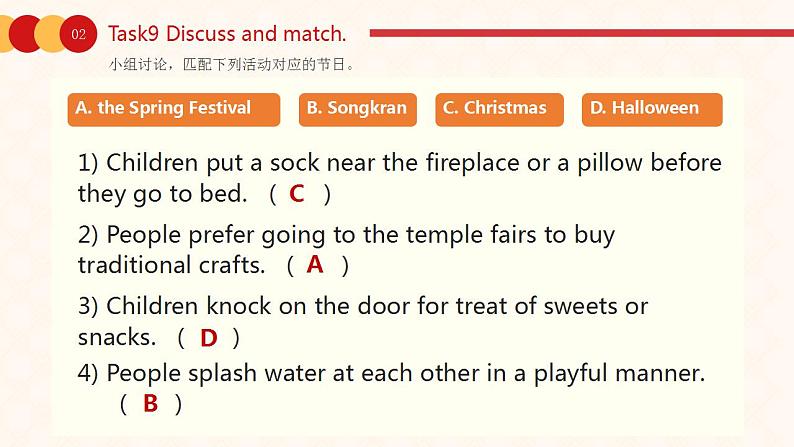Click the words "traditional crafts" in sentence two

tap(172, 265)
